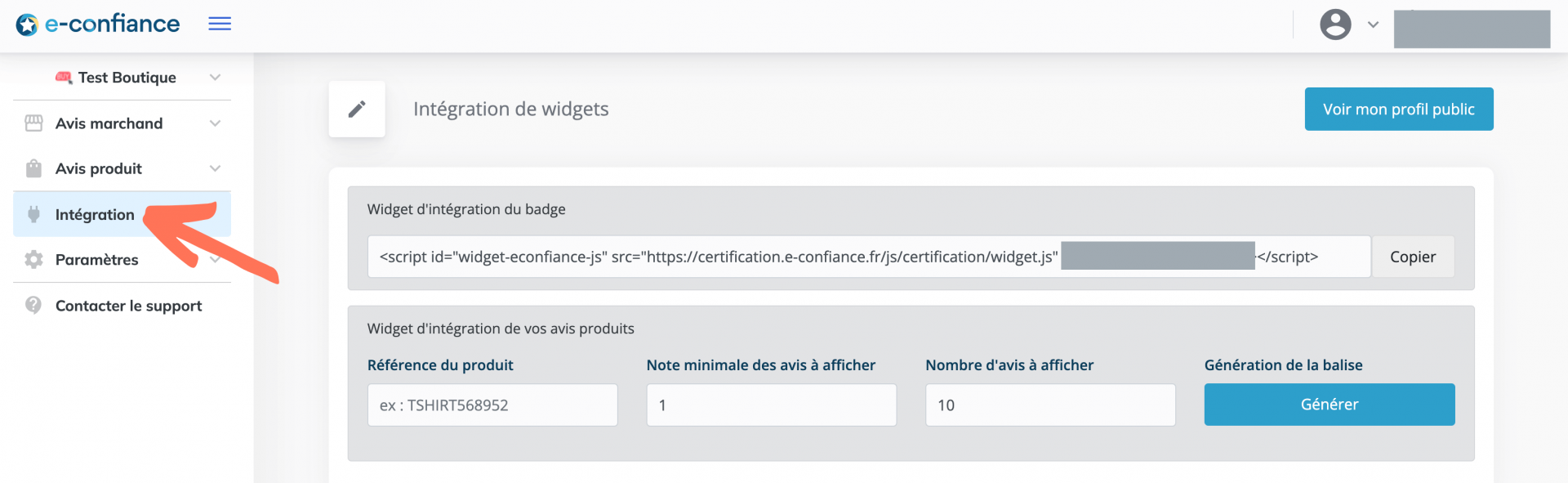Click Widget d'intégration de vos avis produits label
This screenshot has height=483, width=1568.
click(501, 329)
